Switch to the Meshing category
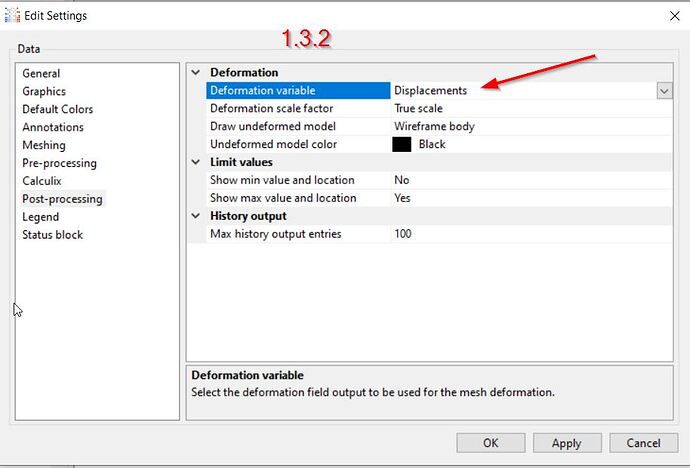690x468 pixels. [x=44, y=145]
